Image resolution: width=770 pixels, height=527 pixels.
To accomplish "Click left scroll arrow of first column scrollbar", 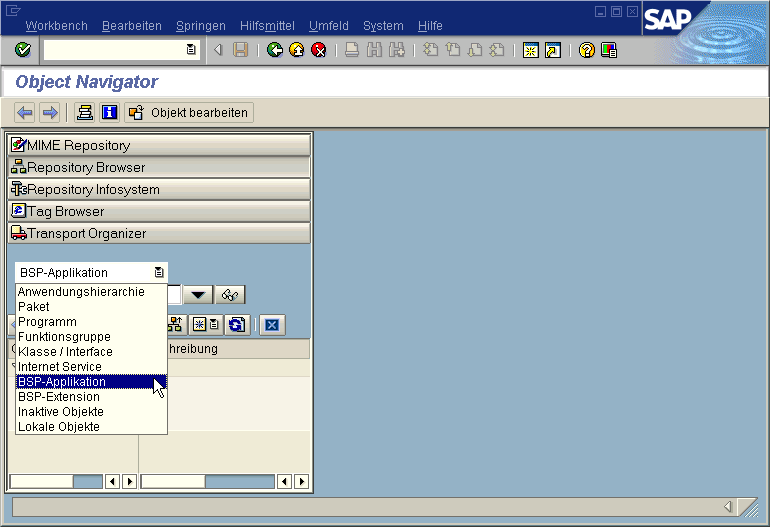I will point(112,481).
